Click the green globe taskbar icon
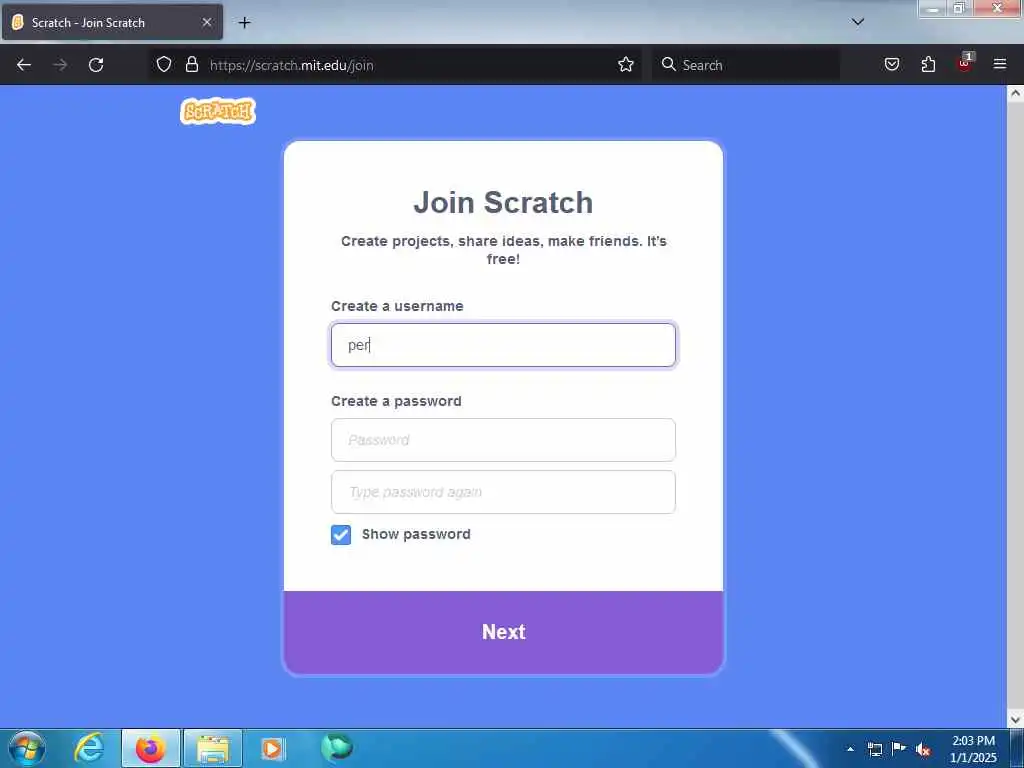This screenshot has height=768, width=1024. click(336, 748)
